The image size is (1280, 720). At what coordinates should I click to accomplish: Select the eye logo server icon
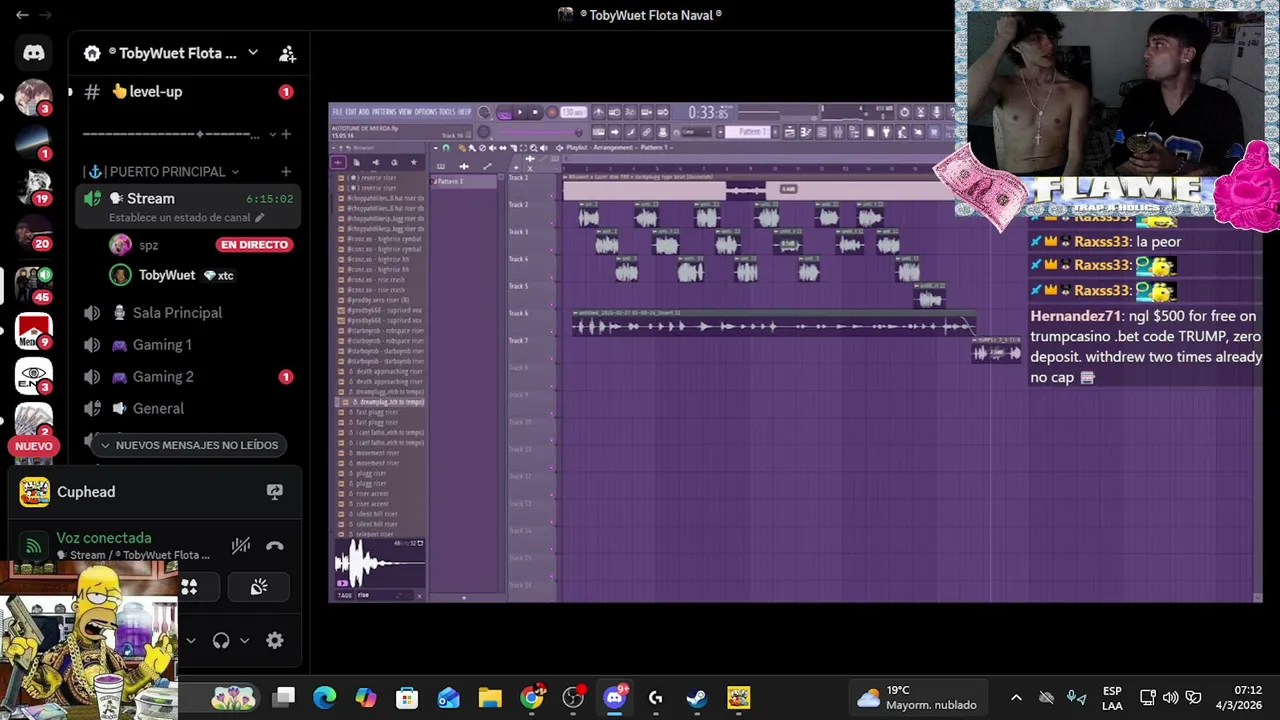click(33, 376)
